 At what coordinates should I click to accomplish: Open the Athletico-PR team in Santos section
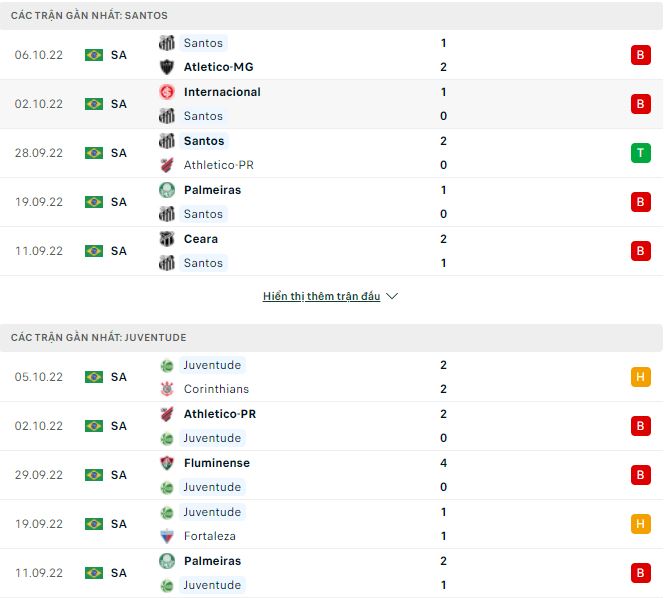pos(218,165)
